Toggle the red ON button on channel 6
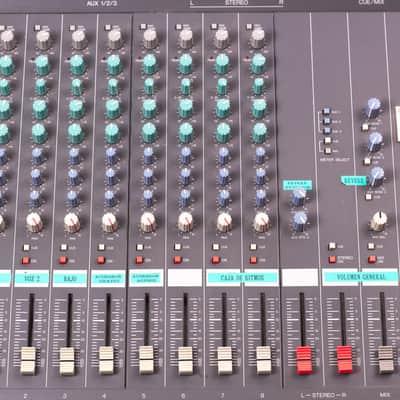 (177, 259)
